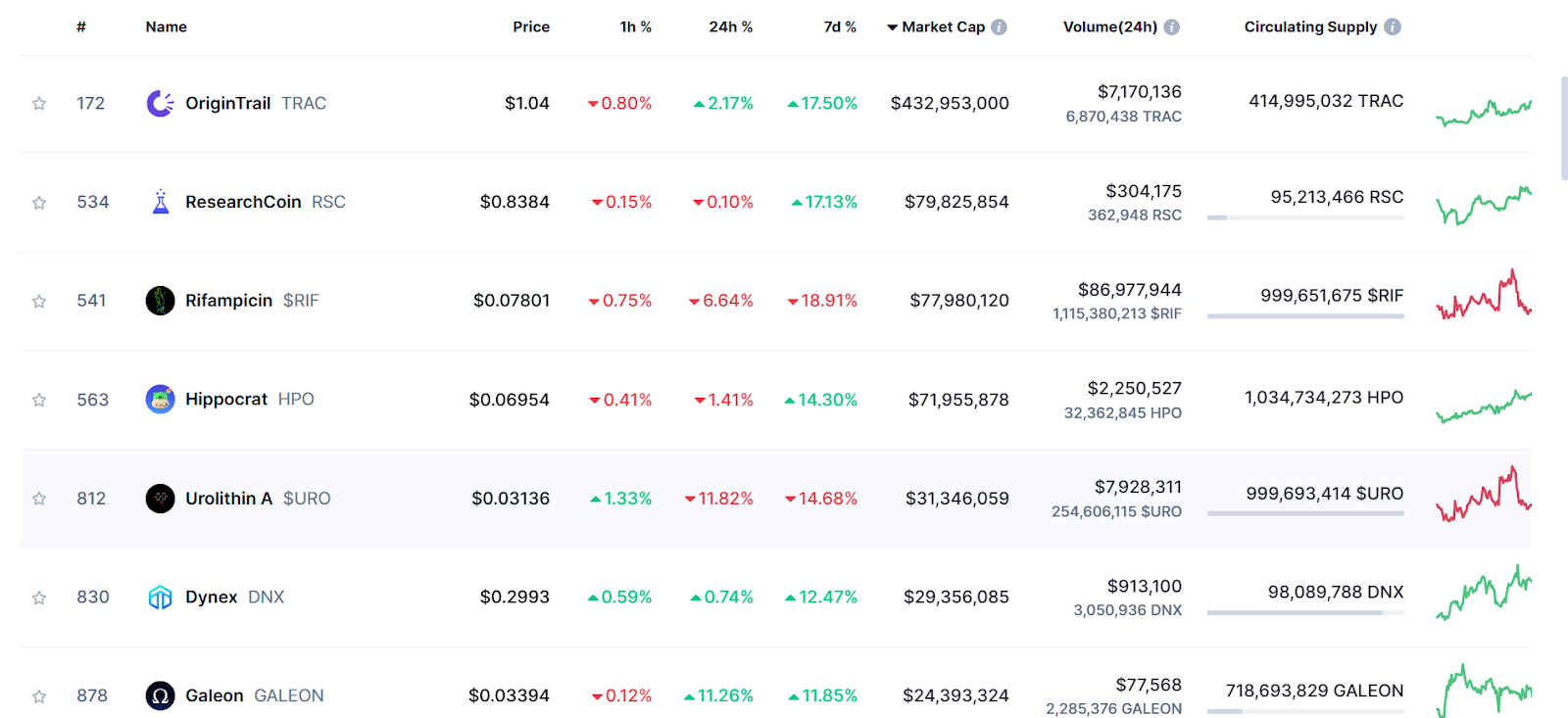The image size is (1568, 718).
Task: Star the Rifampicin row for watchlist
Action: pyautogui.click(x=38, y=300)
